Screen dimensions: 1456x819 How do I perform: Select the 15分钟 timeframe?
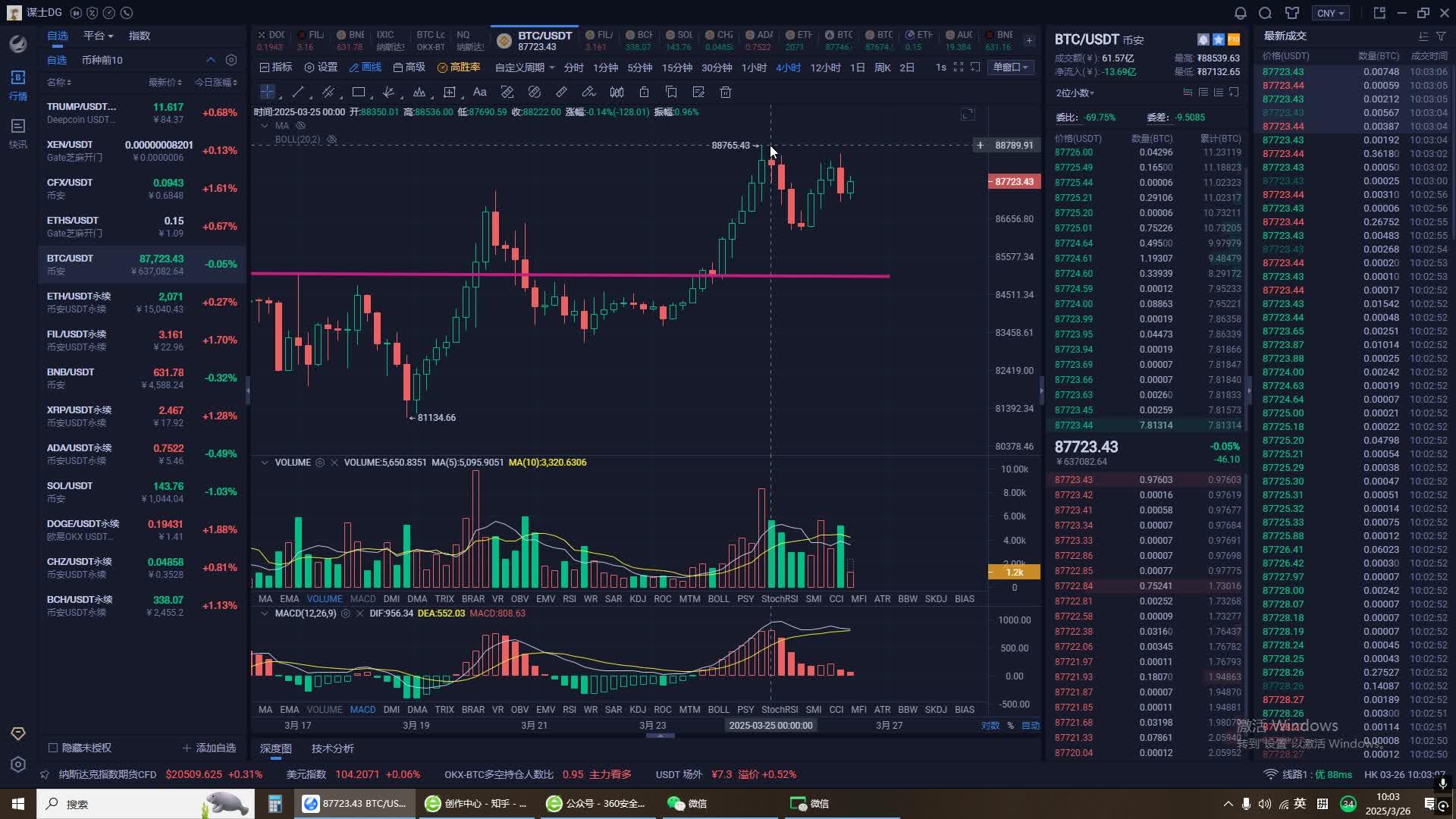pos(676,67)
